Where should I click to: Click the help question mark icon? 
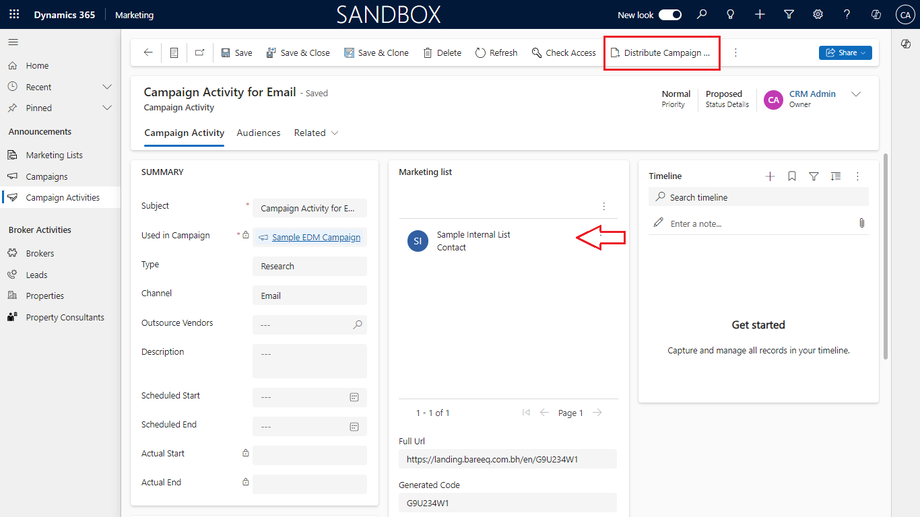(847, 14)
